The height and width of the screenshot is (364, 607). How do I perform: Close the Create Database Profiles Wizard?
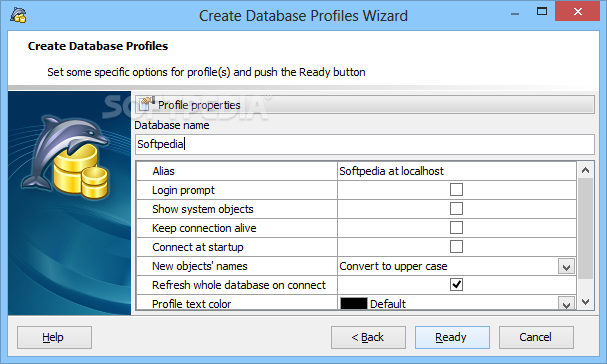[x=578, y=12]
